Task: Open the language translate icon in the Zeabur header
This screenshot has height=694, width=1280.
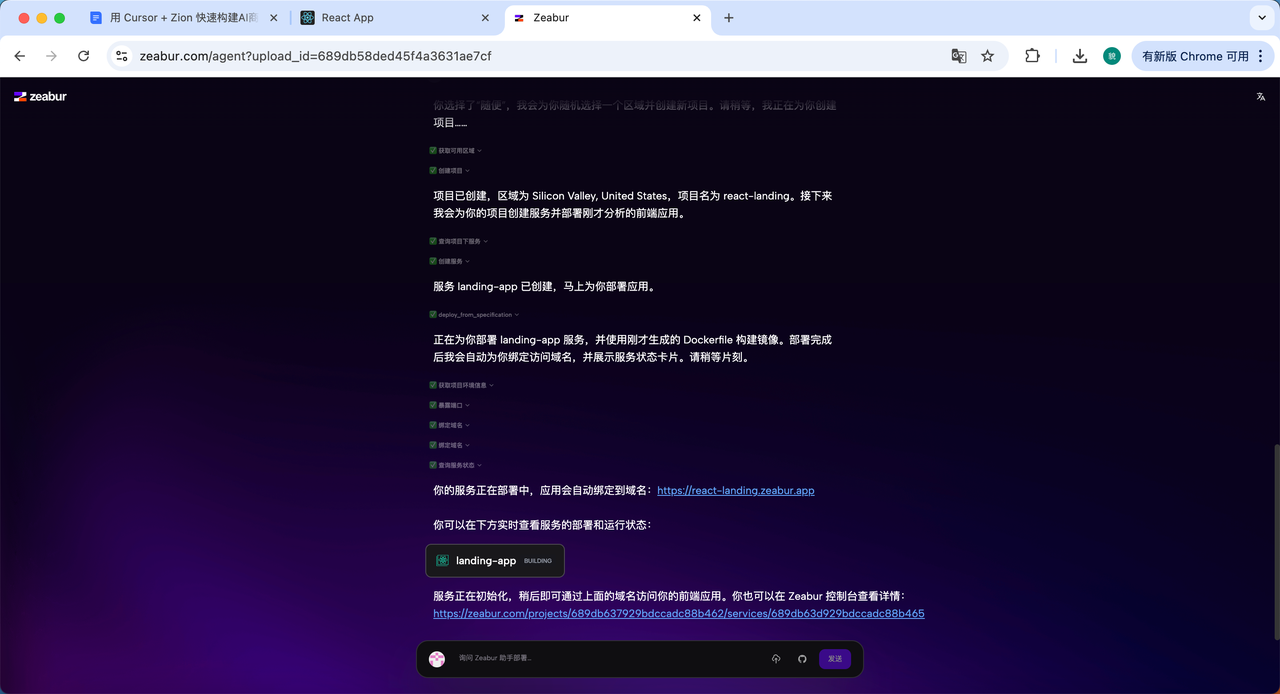Action: [1261, 96]
